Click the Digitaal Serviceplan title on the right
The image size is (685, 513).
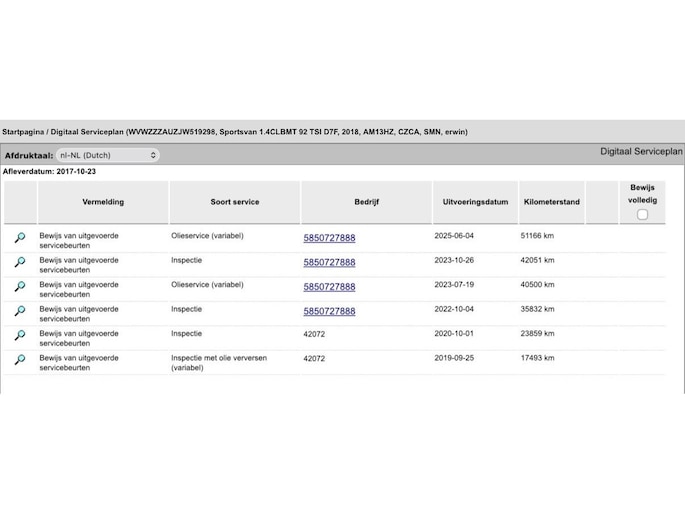(x=641, y=151)
